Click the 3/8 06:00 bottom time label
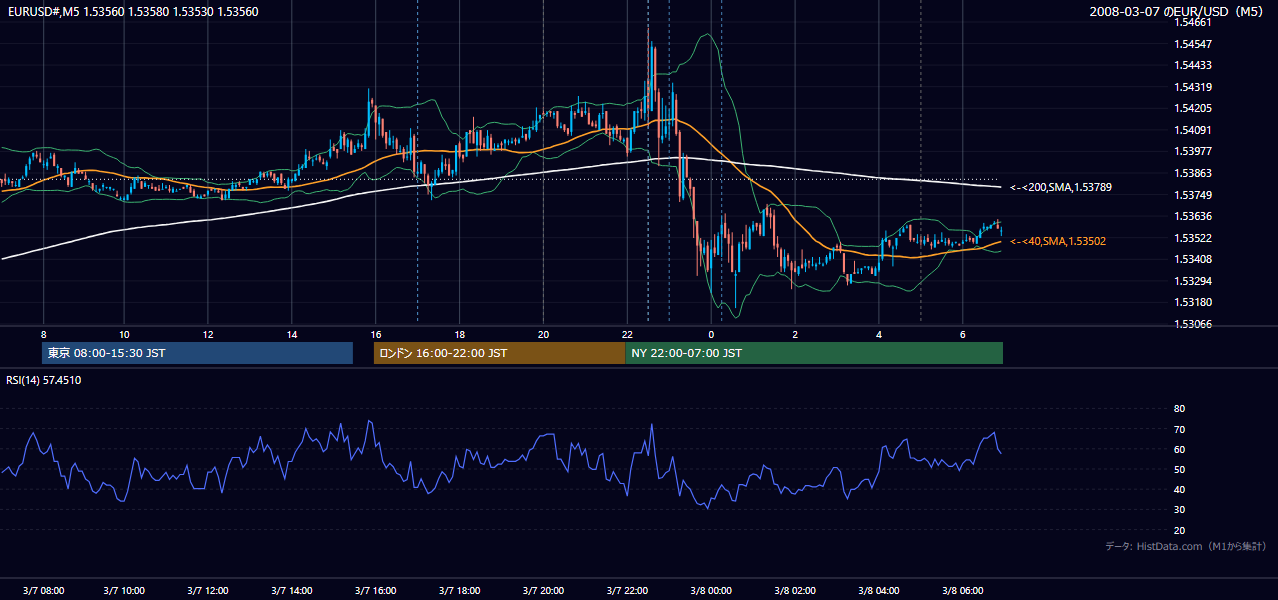 [x=962, y=590]
